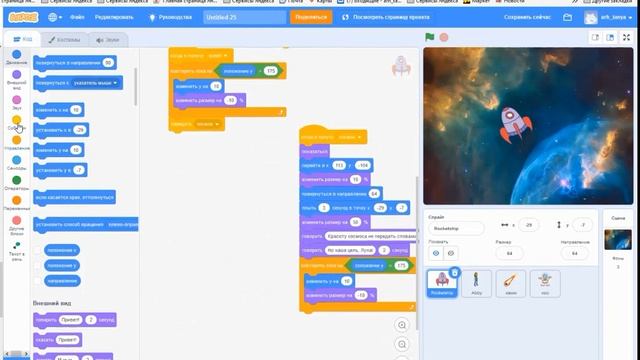
Task: Select the stage backdrop thumbnail
Action: click(618, 240)
